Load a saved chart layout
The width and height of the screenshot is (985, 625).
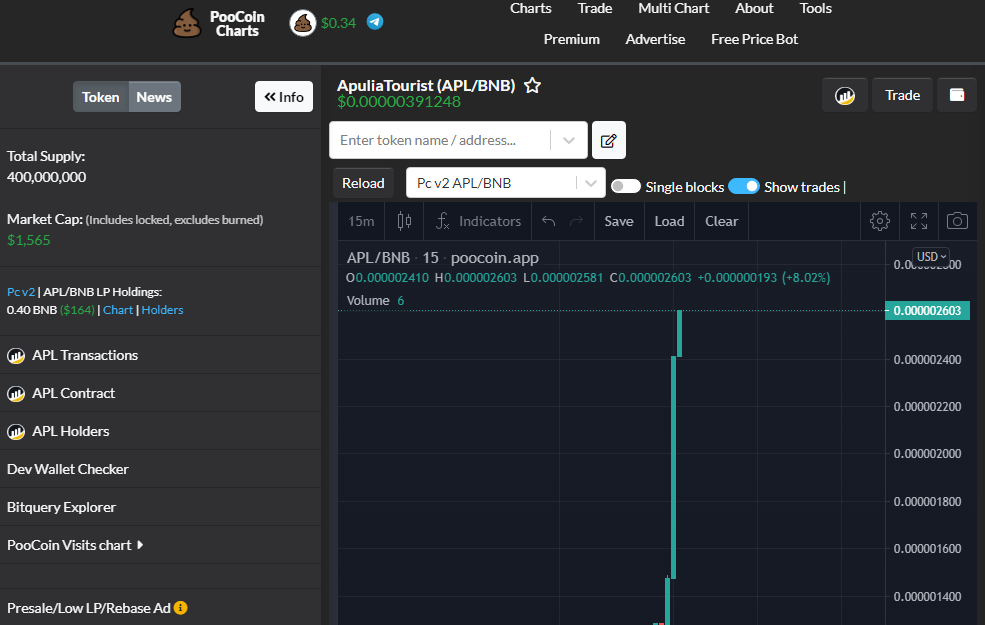[669, 221]
